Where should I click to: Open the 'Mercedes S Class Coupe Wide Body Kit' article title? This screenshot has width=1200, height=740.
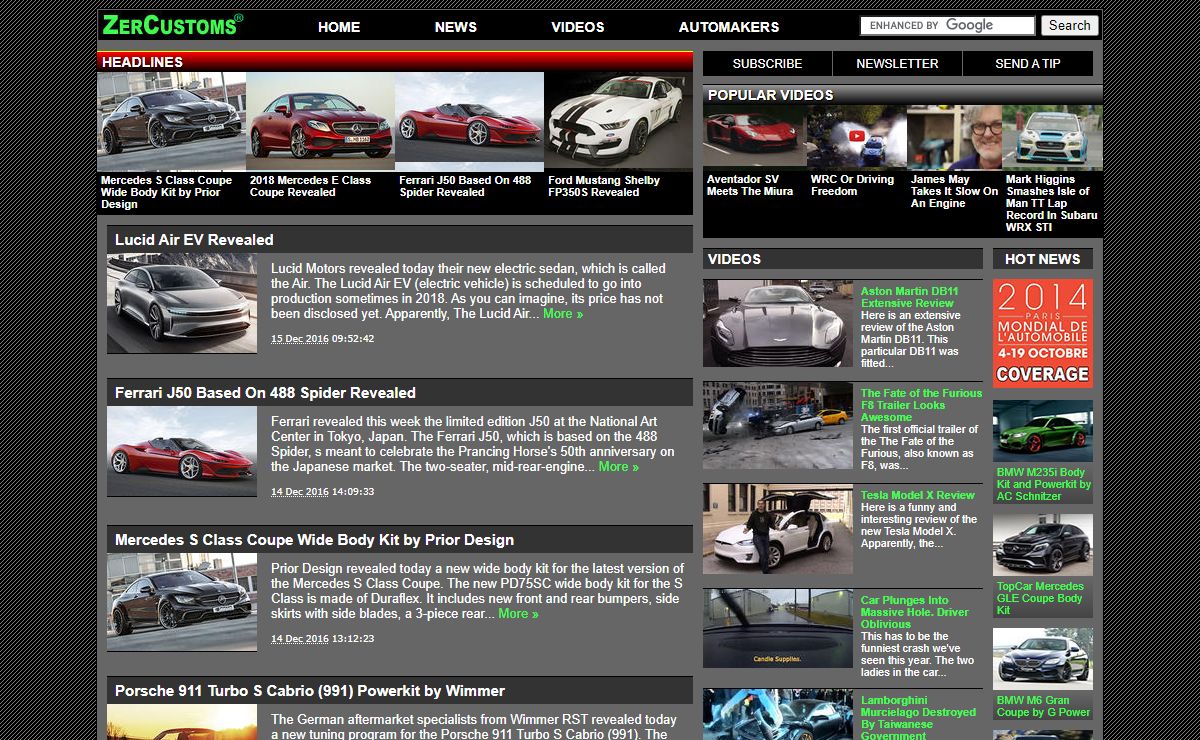point(314,540)
